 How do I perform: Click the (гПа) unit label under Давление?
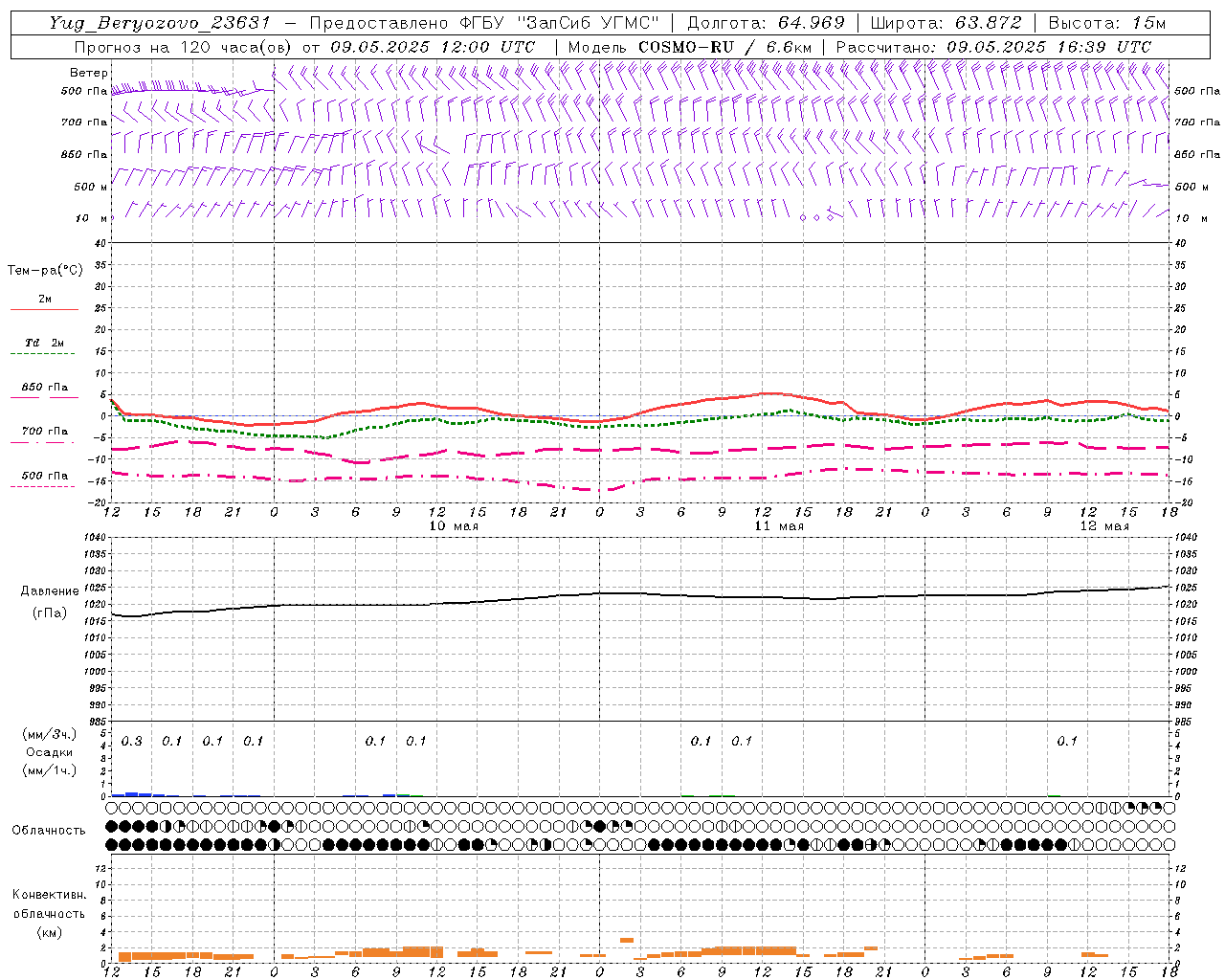(x=50, y=613)
